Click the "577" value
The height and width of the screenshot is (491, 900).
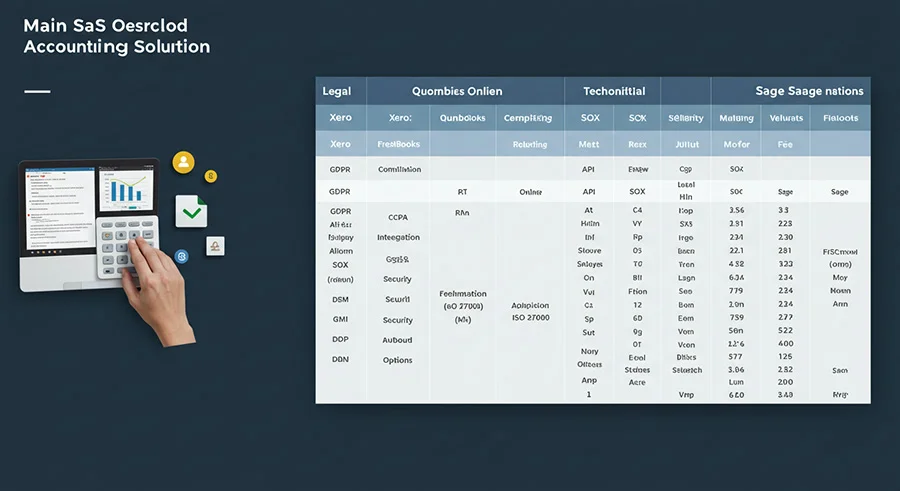[735, 357]
